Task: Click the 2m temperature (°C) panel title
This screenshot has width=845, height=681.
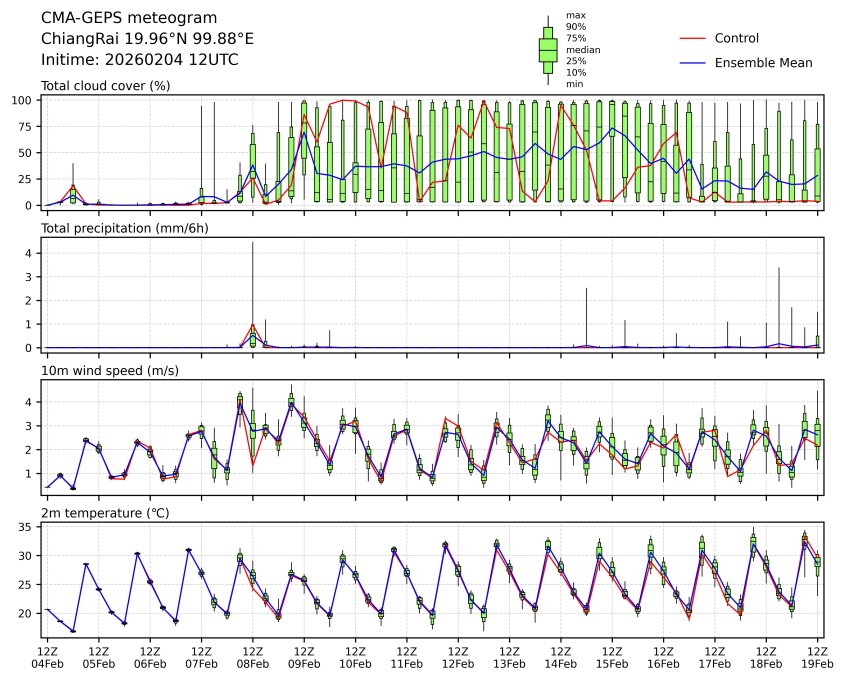Action: pyautogui.click(x=105, y=513)
